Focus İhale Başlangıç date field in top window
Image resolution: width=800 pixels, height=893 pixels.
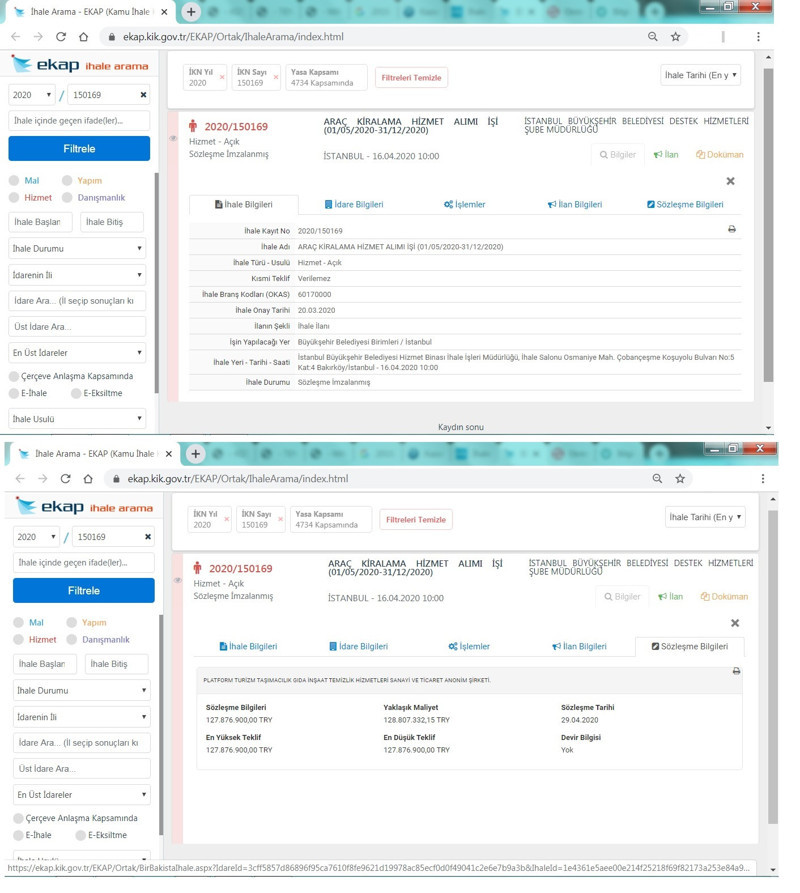point(40,222)
